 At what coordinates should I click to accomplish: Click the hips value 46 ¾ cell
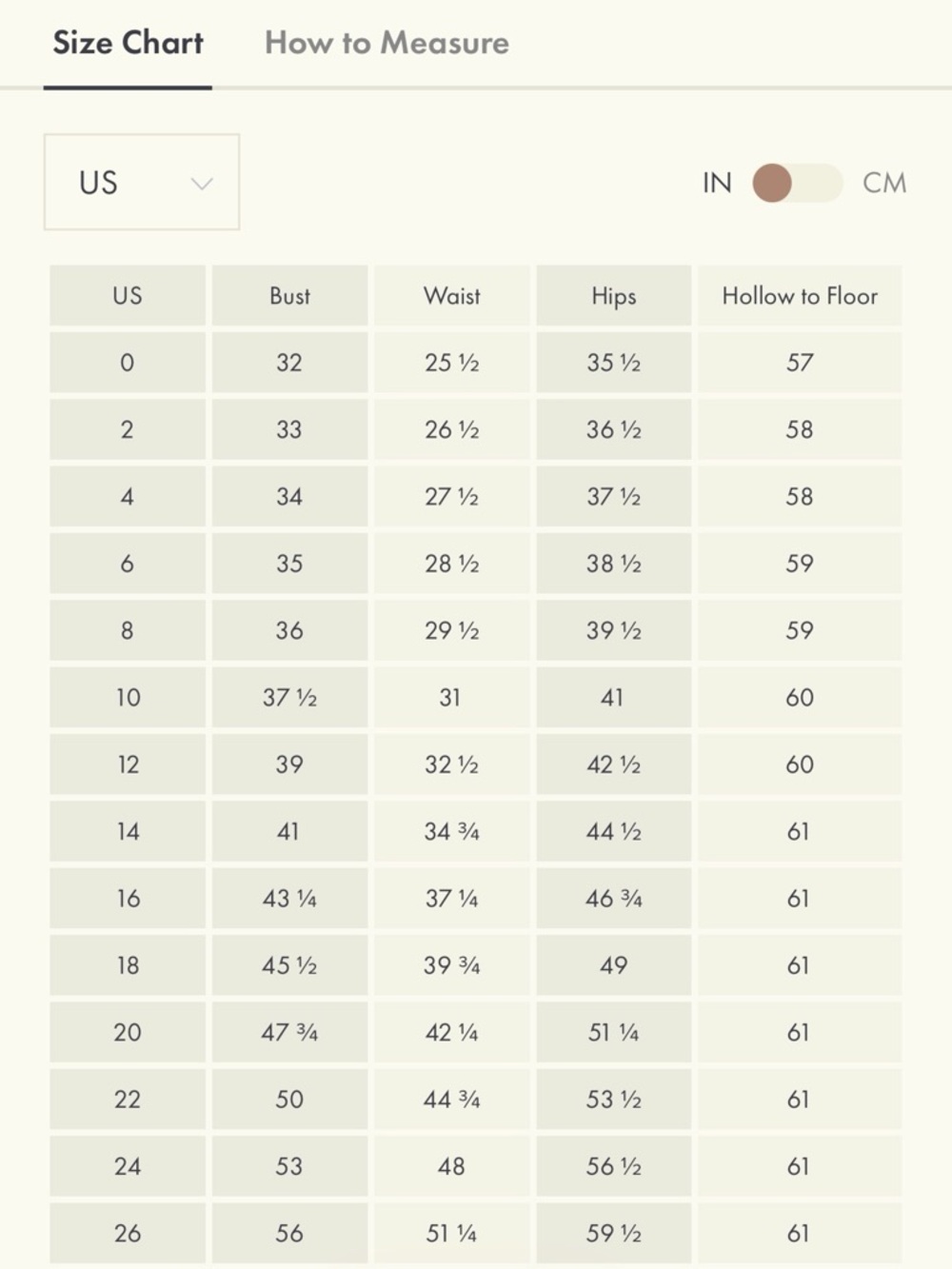(614, 899)
